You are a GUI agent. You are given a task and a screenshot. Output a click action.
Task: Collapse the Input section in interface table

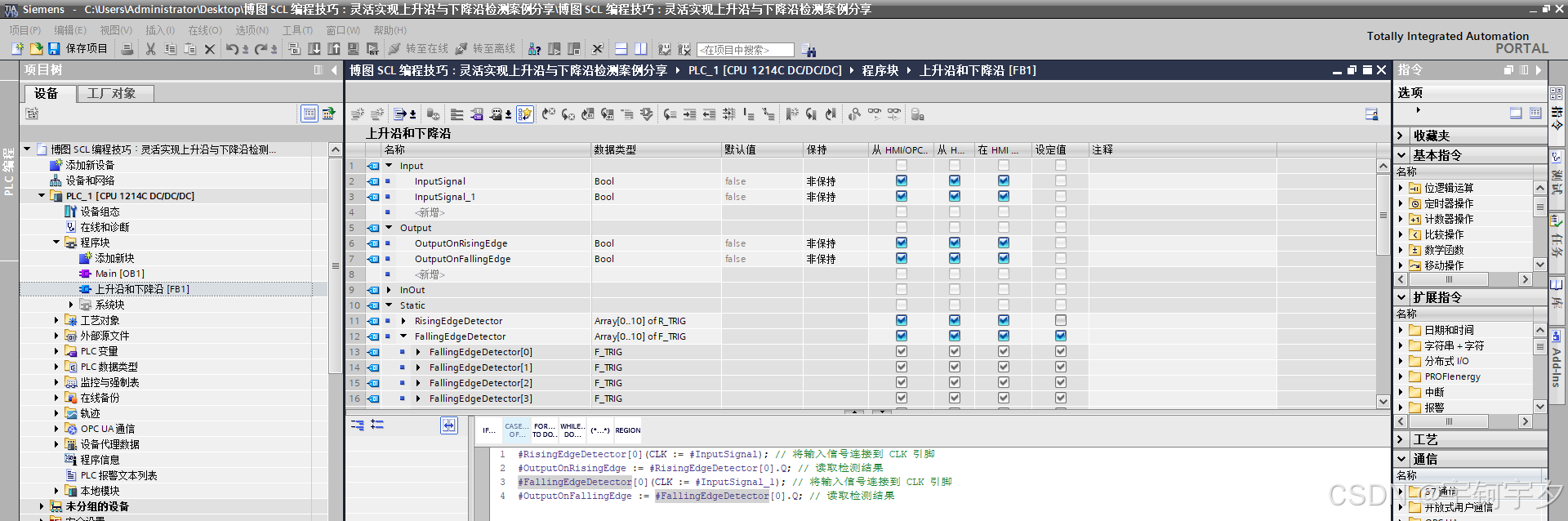(389, 166)
